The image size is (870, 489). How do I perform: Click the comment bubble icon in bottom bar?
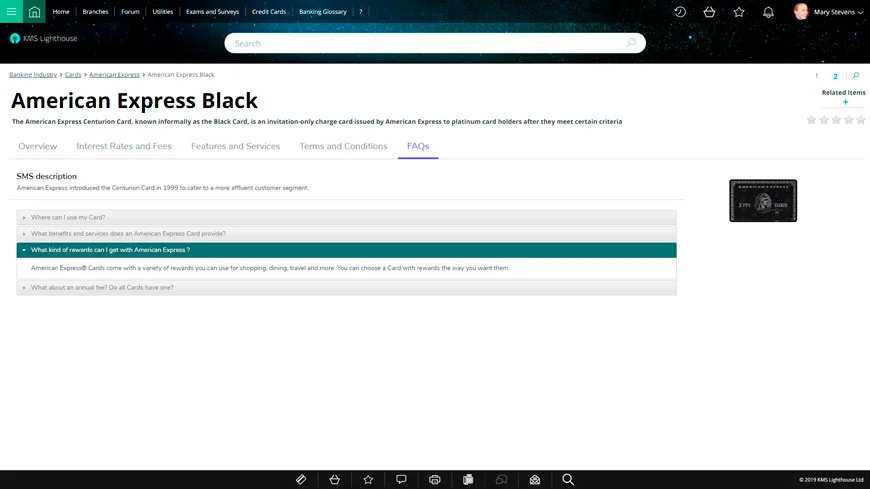coord(401,480)
